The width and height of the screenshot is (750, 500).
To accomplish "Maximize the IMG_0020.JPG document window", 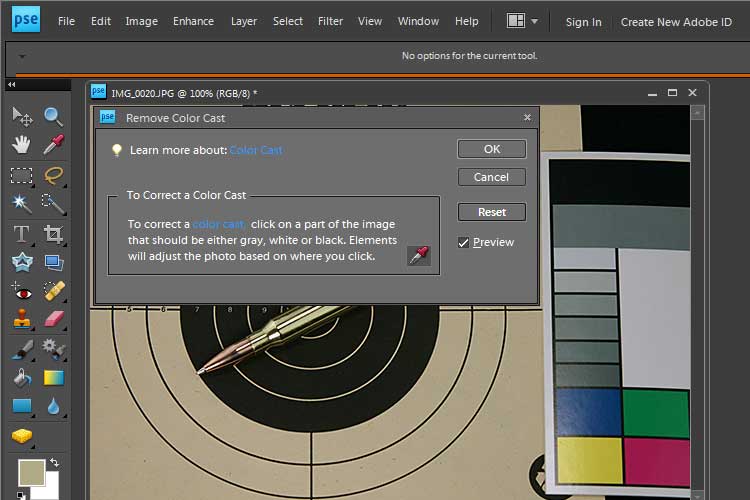I will [x=672, y=92].
